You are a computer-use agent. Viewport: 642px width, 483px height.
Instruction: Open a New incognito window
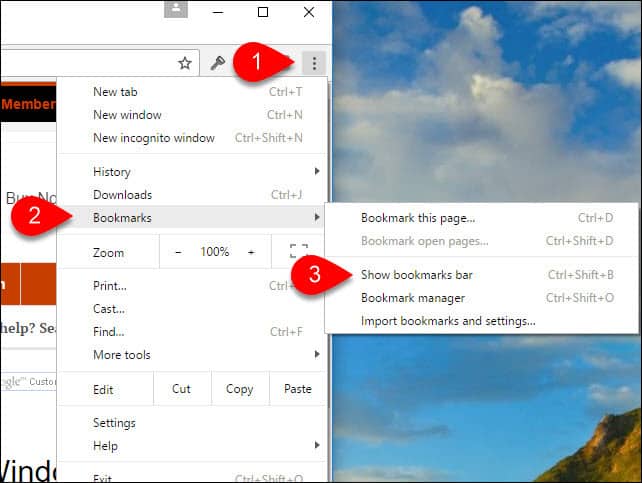coord(192,138)
